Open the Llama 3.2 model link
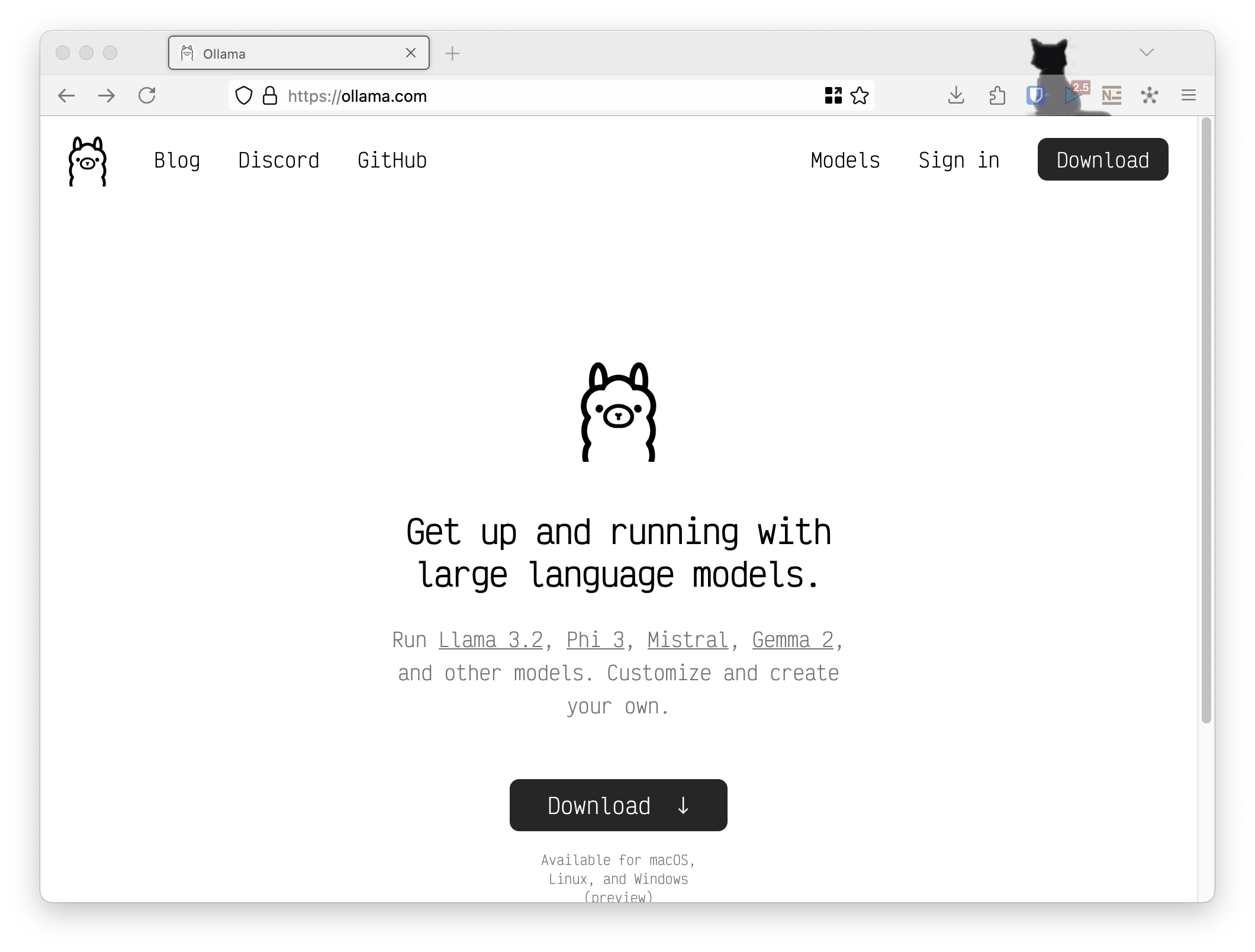 [x=491, y=640]
